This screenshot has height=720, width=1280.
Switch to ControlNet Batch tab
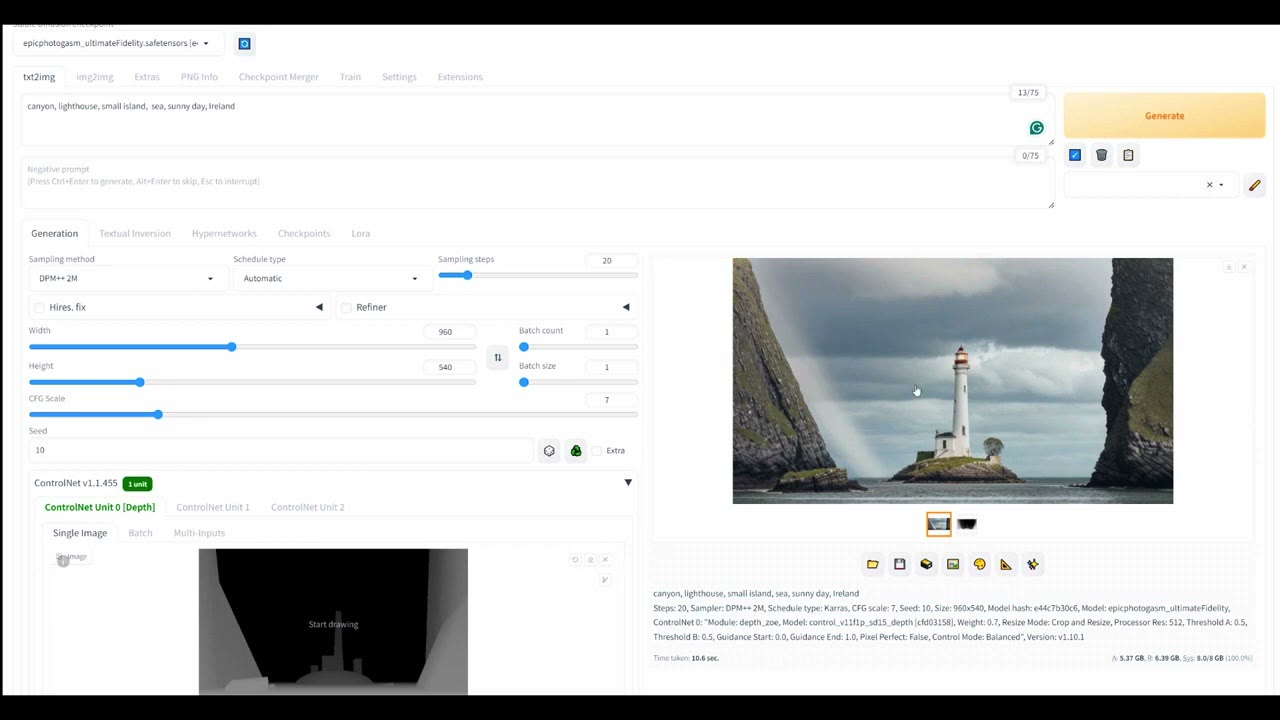point(140,533)
